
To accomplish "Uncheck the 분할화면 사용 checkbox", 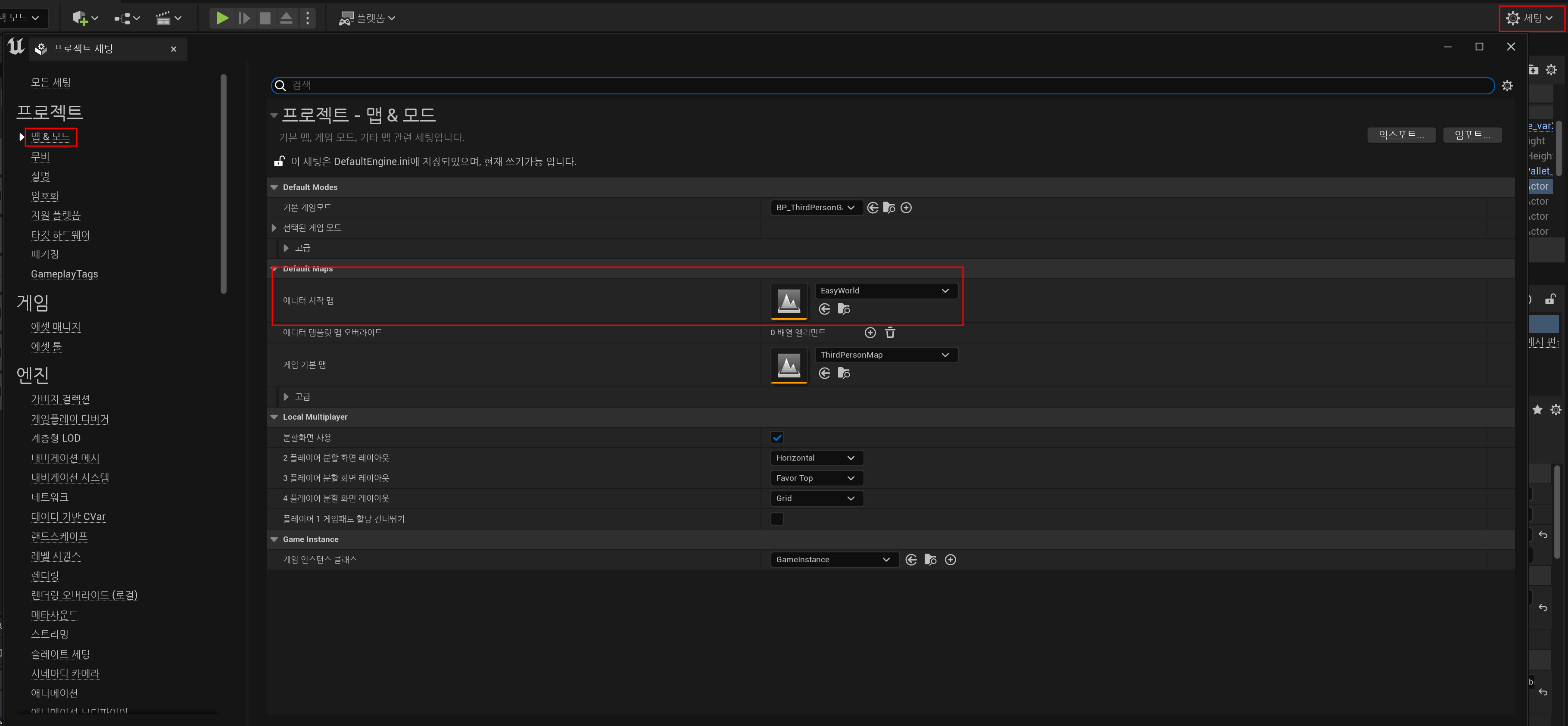I will click(777, 438).
